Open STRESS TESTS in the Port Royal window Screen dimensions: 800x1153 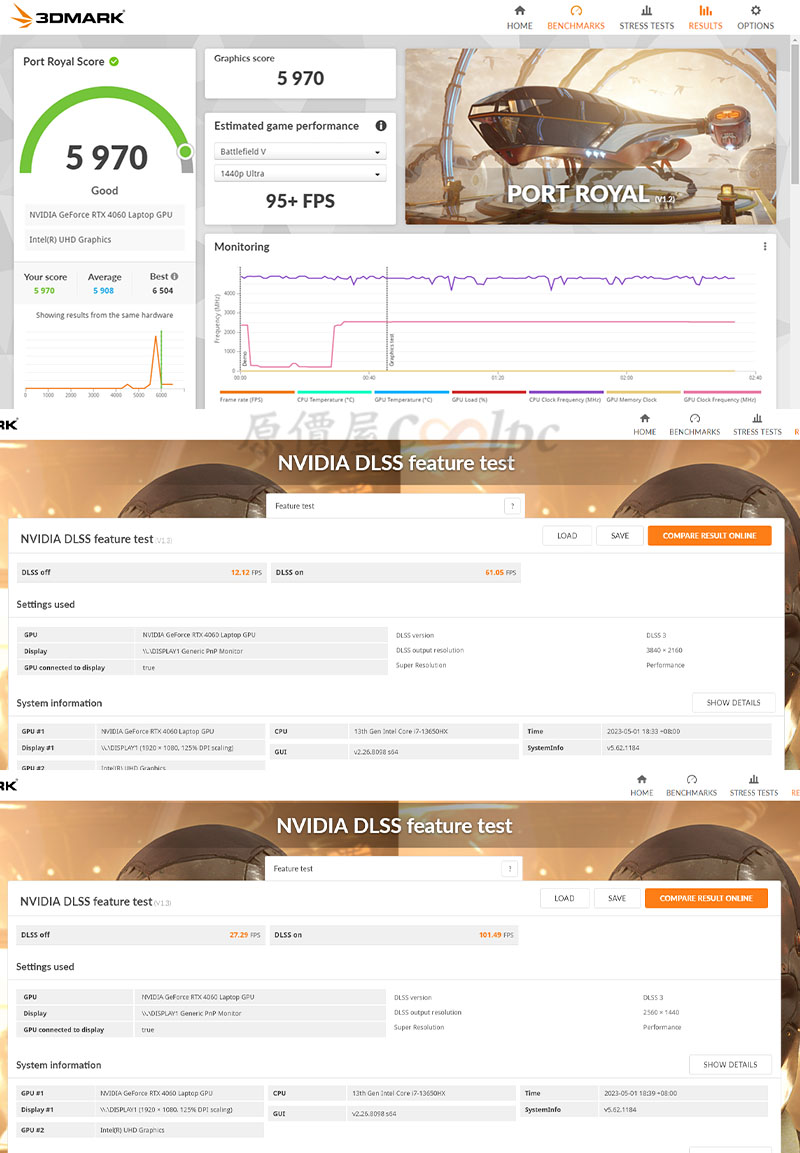(646, 18)
